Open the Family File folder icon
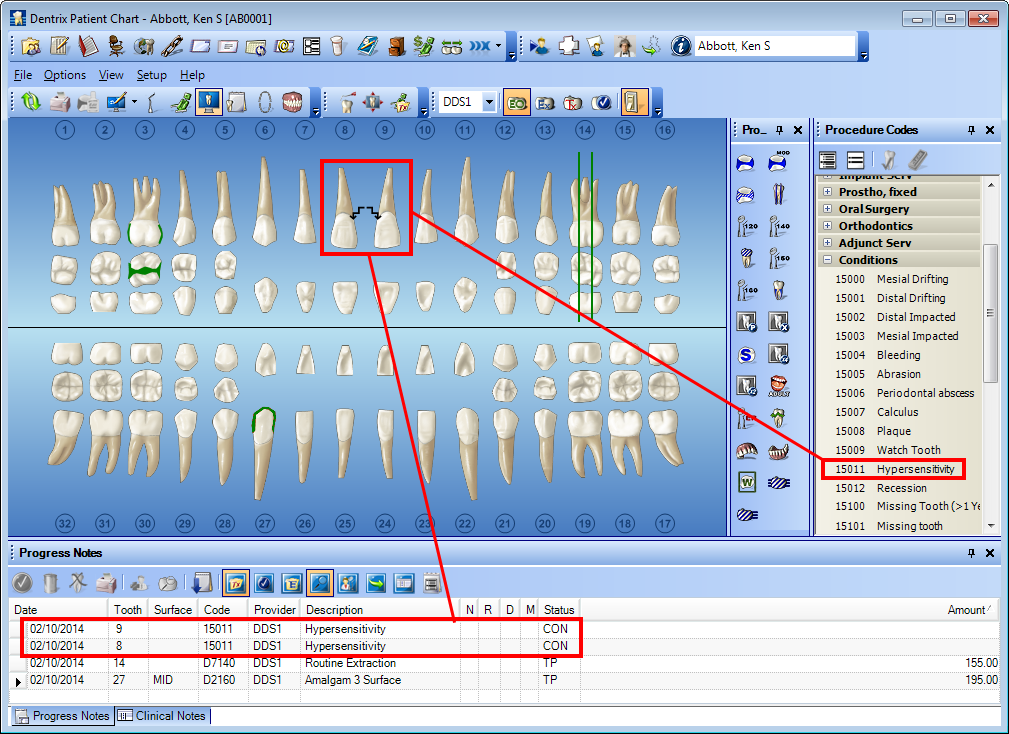Screen dimensions: 1009x734 [30, 46]
